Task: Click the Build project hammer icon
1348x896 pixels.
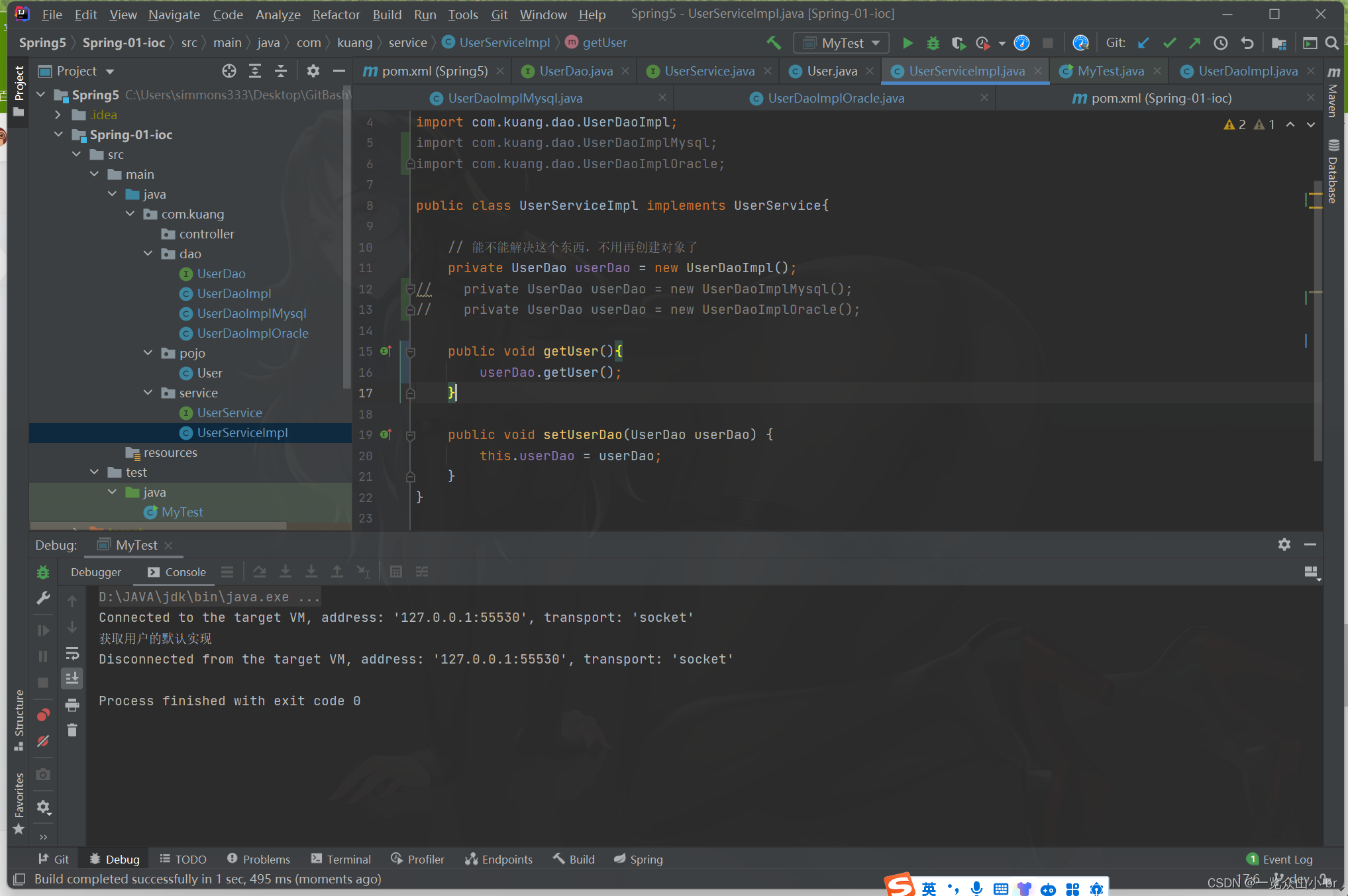Action: click(x=773, y=43)
